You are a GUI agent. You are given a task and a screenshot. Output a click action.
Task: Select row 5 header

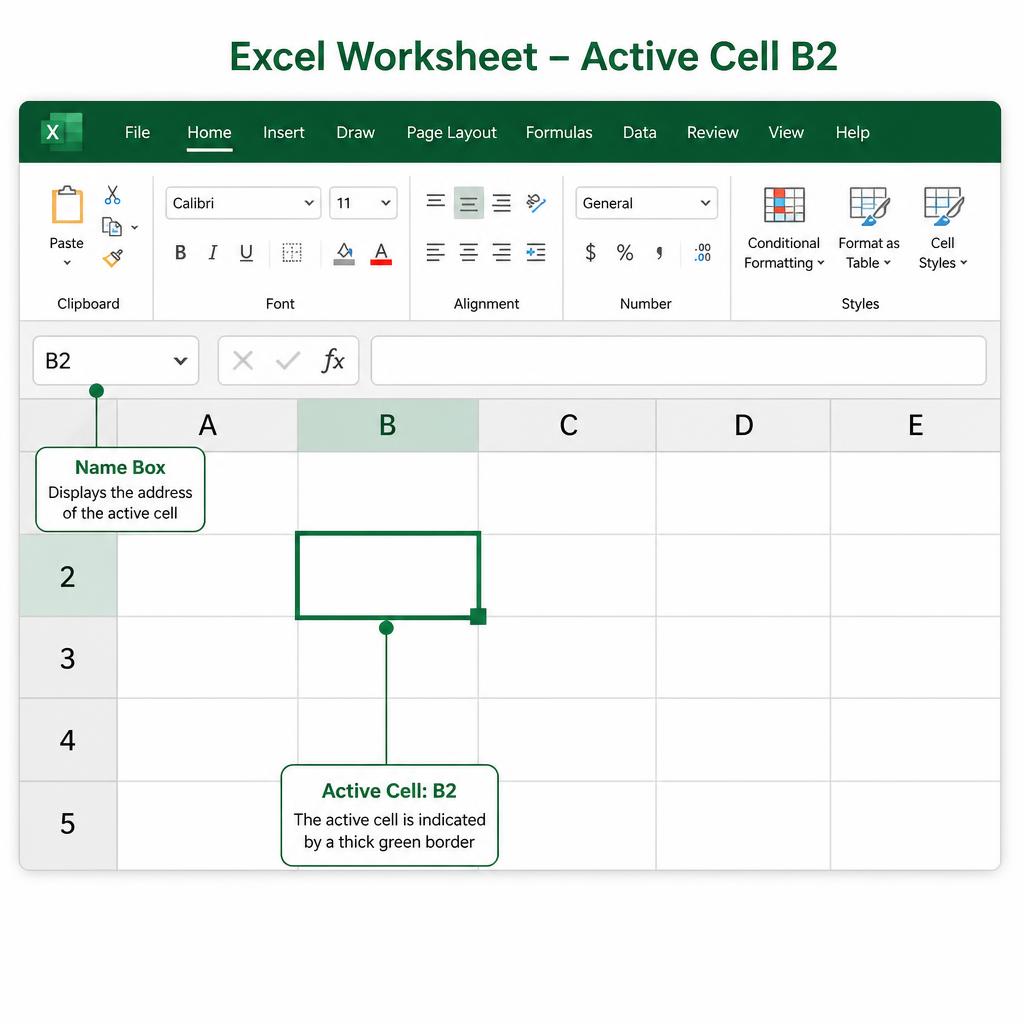click(68, 824)
